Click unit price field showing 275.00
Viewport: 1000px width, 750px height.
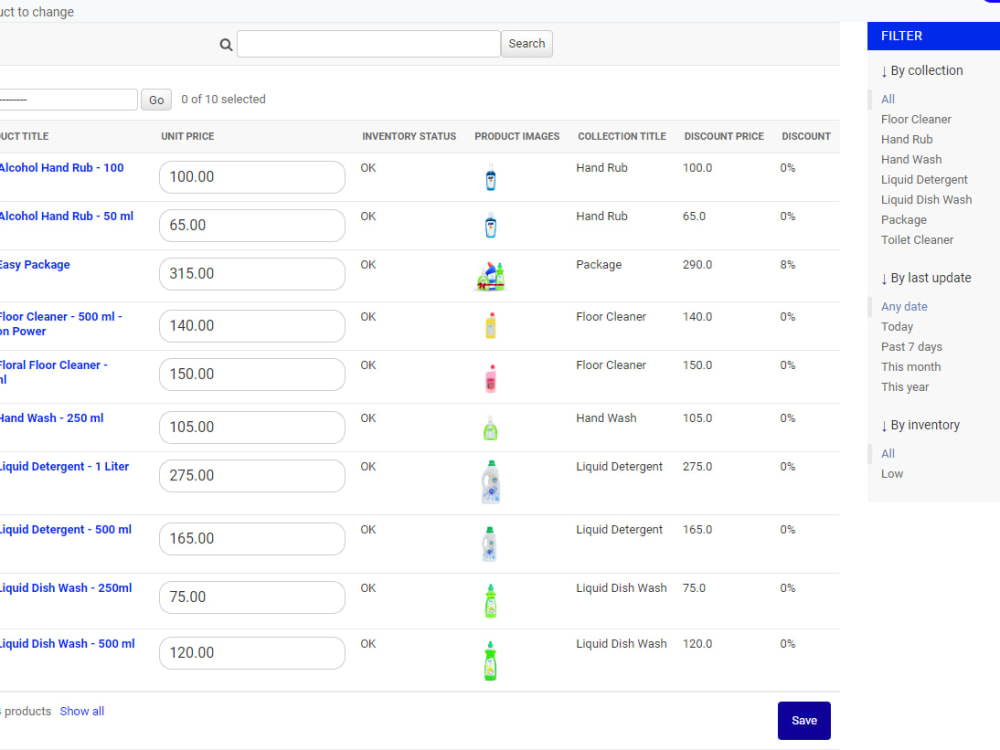252,476
